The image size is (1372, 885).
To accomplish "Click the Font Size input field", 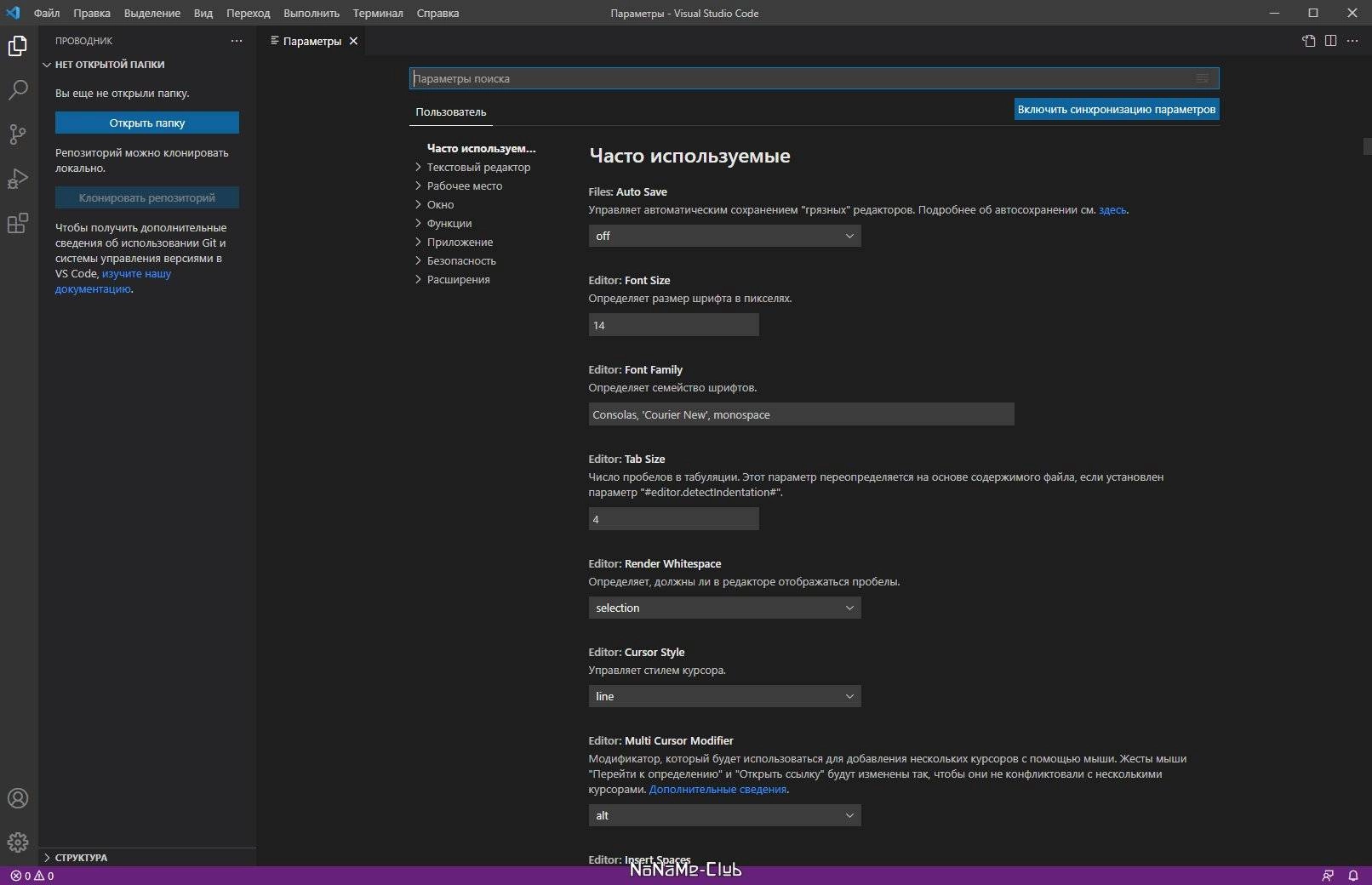I will click(674, 325).
